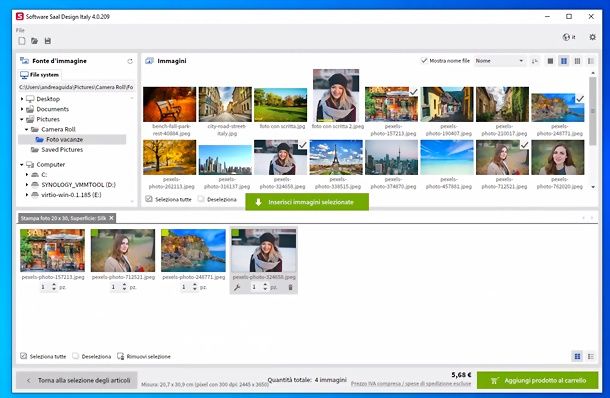The width and height of the screenshot is (610, 398).
Task: Change language using the globe it icon
Action: [x=569, y=37]
